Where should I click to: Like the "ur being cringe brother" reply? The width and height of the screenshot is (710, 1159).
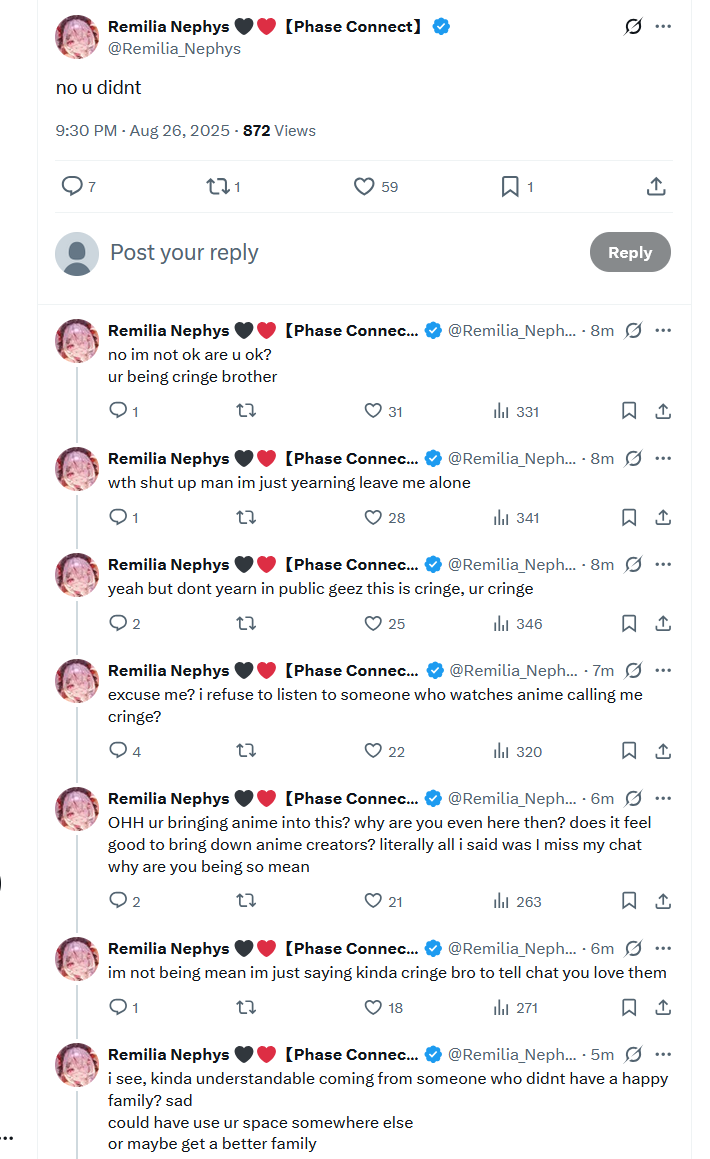374,411
